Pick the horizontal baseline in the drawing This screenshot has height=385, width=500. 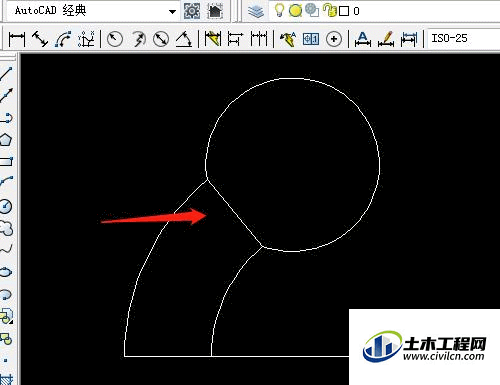point(237,356)
